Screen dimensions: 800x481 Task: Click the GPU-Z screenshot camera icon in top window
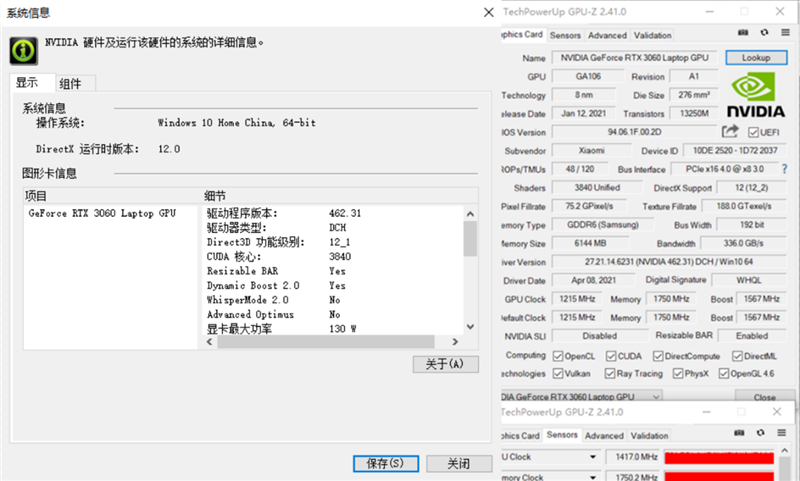[x=743, y=33]
